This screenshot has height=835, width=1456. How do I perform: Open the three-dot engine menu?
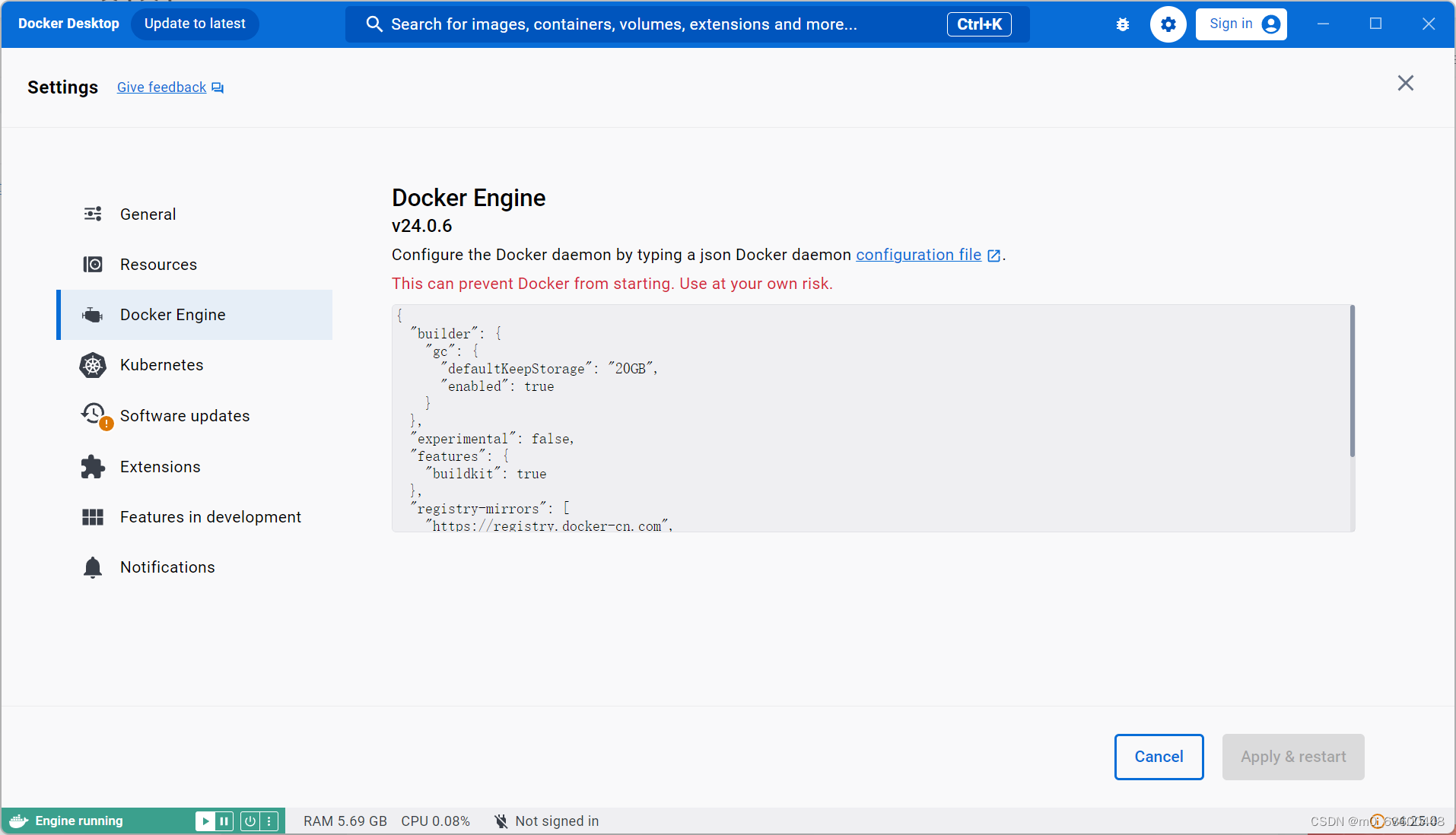pyautogui.click(x=269, y=821)
